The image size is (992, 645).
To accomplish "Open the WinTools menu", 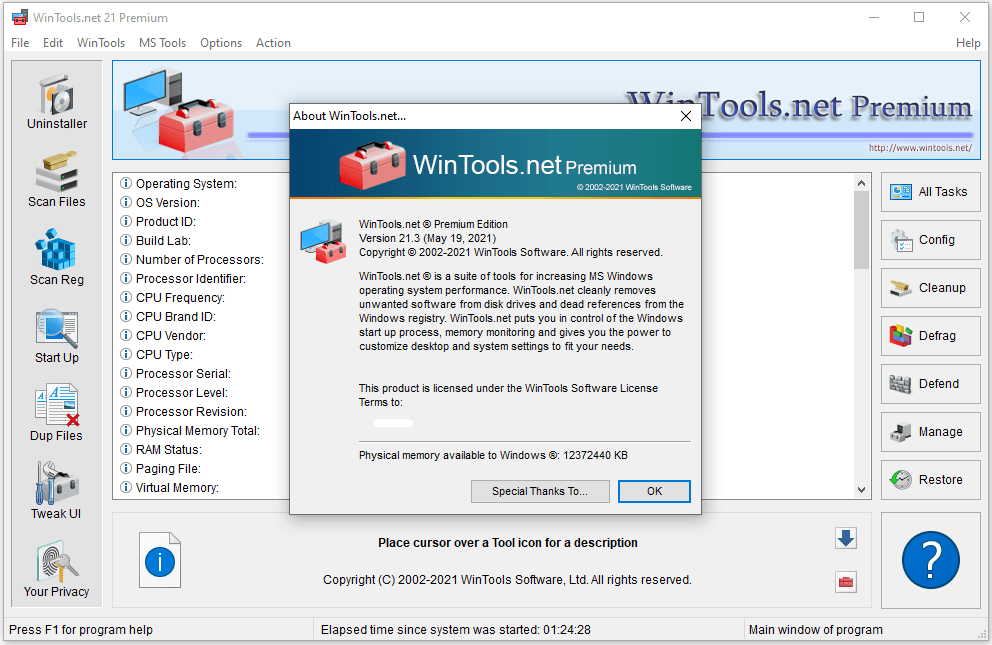I will click(x=101, y=43).
